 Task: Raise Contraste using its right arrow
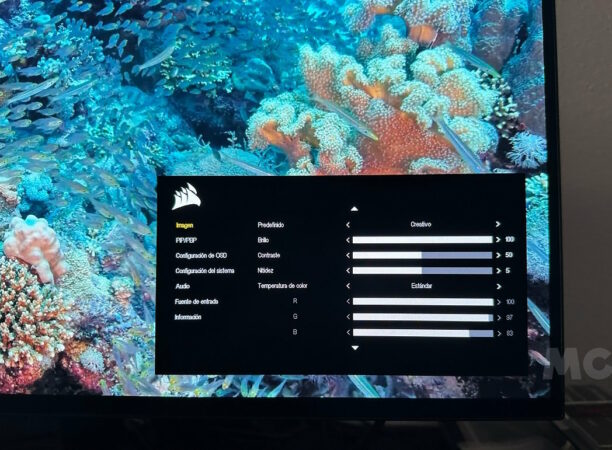coord(497,255)
